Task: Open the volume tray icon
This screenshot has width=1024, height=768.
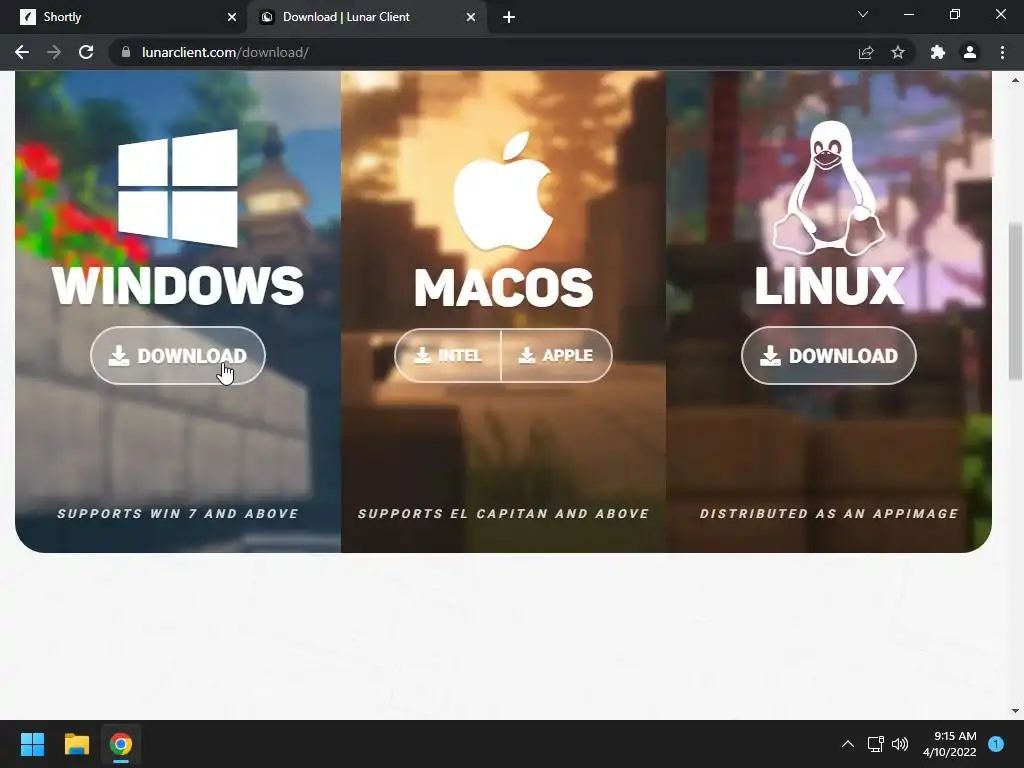Action: click(x=900, y=744)
